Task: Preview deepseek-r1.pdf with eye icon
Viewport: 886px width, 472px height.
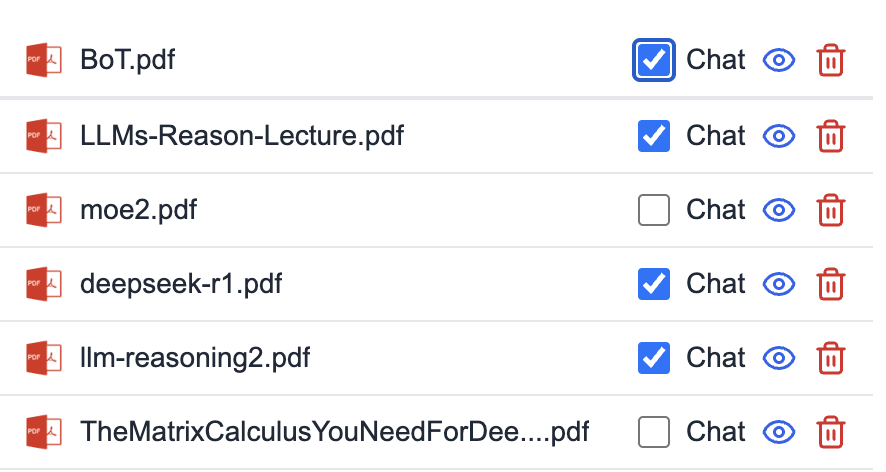Action: (x=779, y=284)
